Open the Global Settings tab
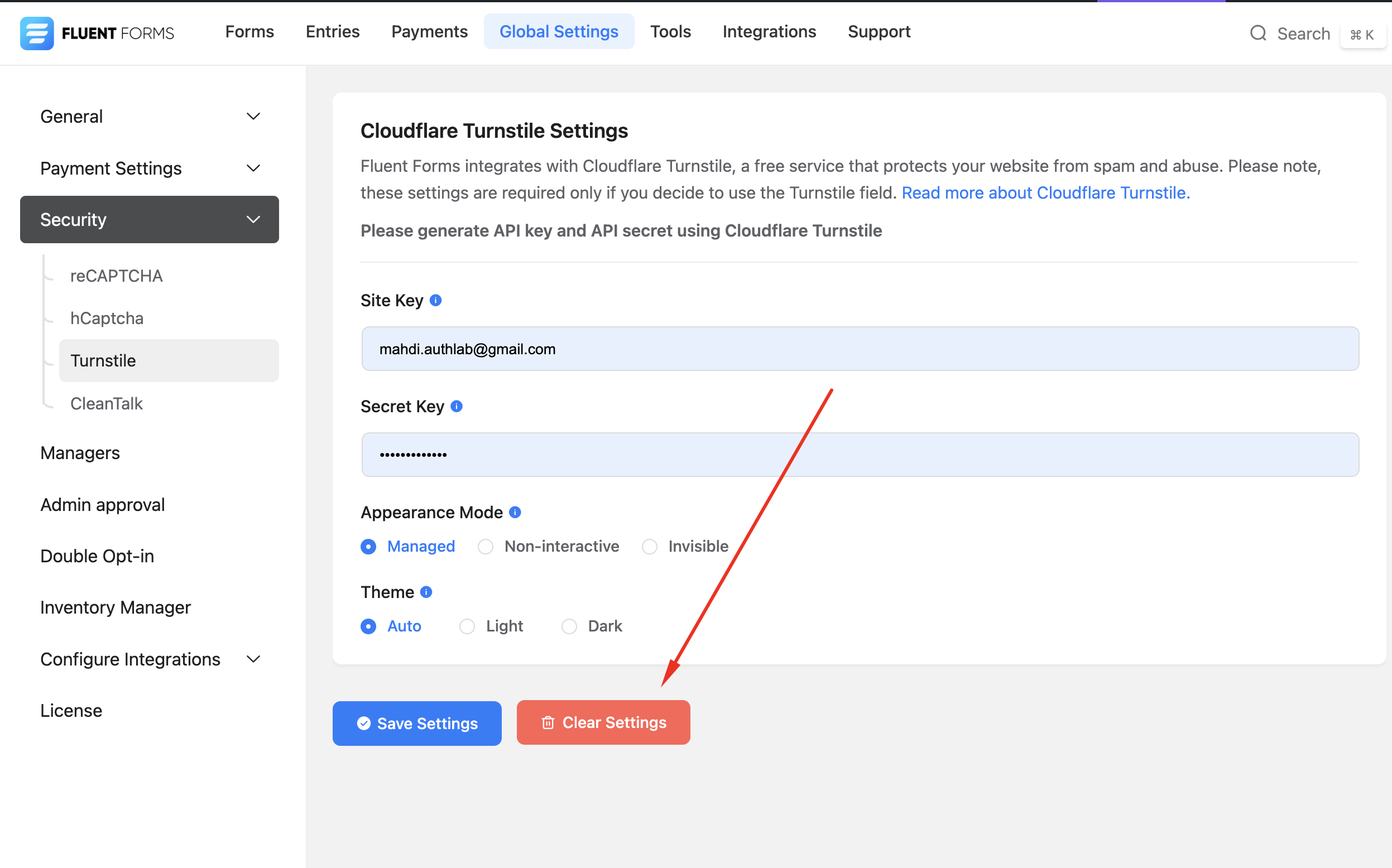Viewport: 1392px width, 868px height. (x=559, y=32)
